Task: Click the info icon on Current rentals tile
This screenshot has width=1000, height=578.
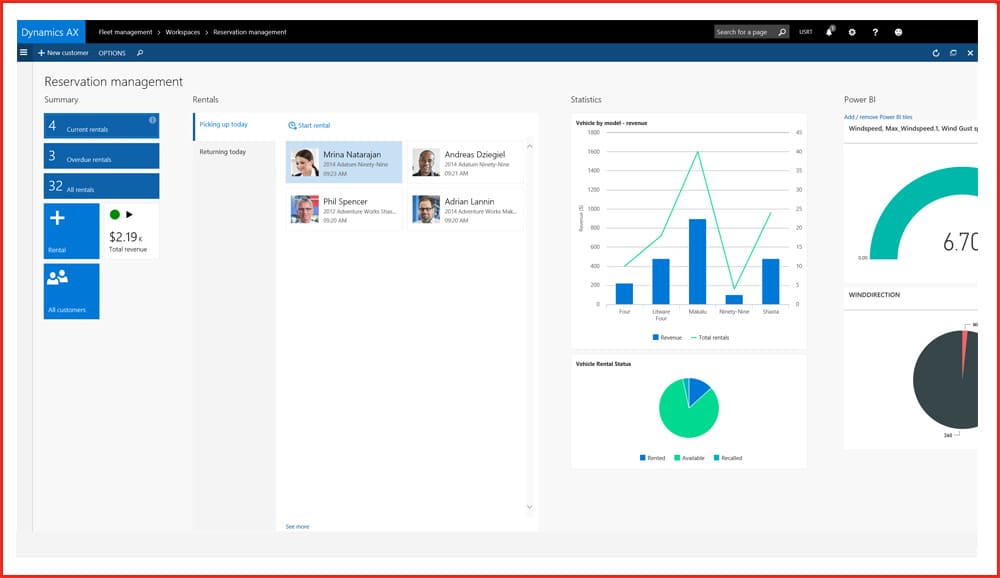Action: coord(152,120)
